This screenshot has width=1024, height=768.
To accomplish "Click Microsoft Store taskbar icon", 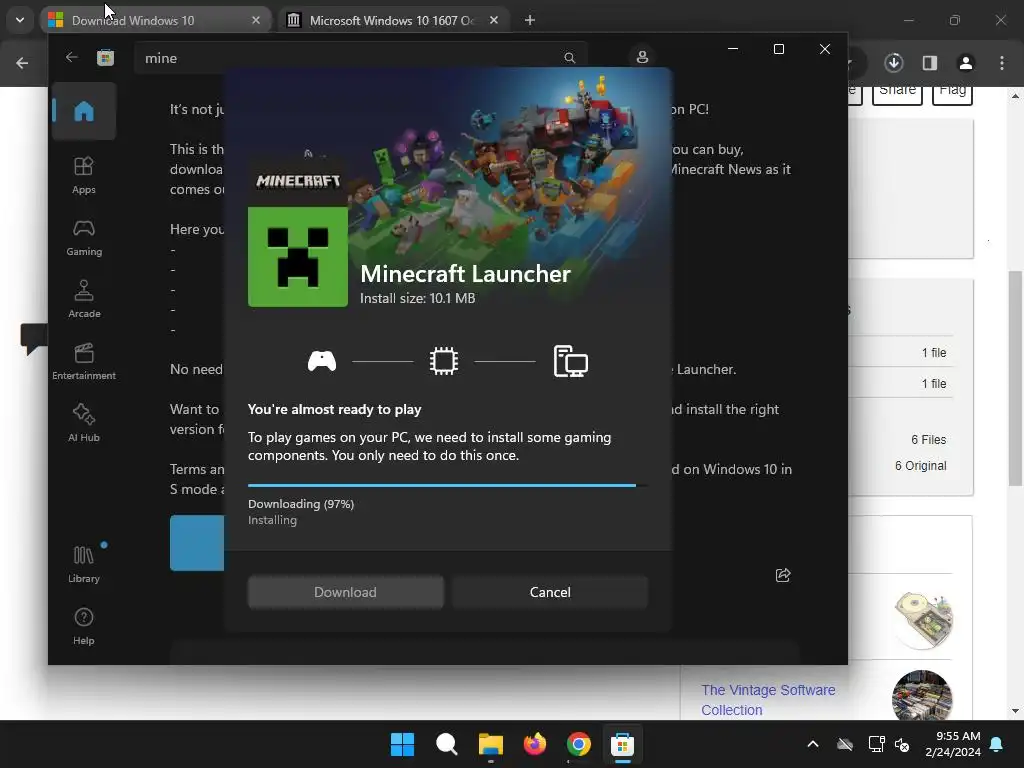I will coord(622,744).
